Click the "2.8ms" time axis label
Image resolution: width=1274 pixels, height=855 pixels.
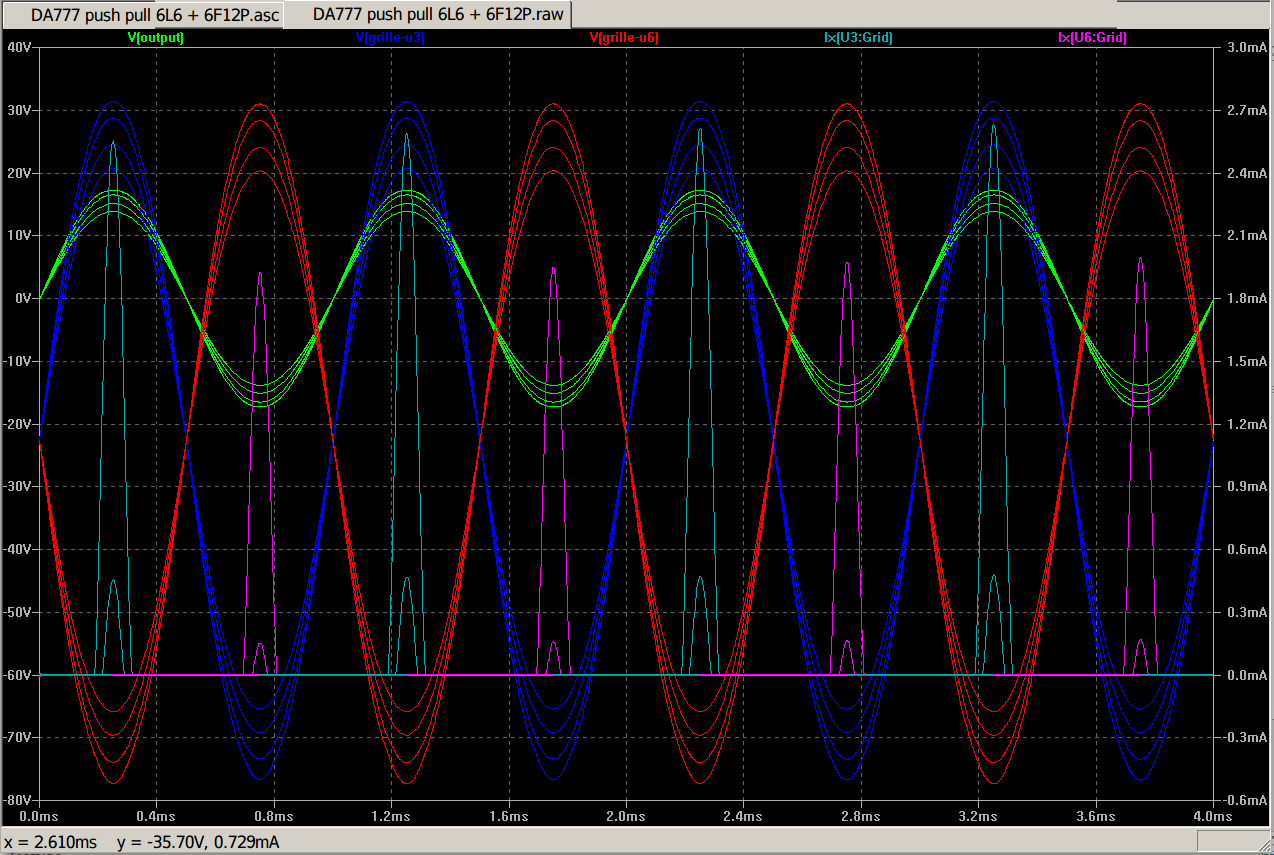[x=861, y=816]
